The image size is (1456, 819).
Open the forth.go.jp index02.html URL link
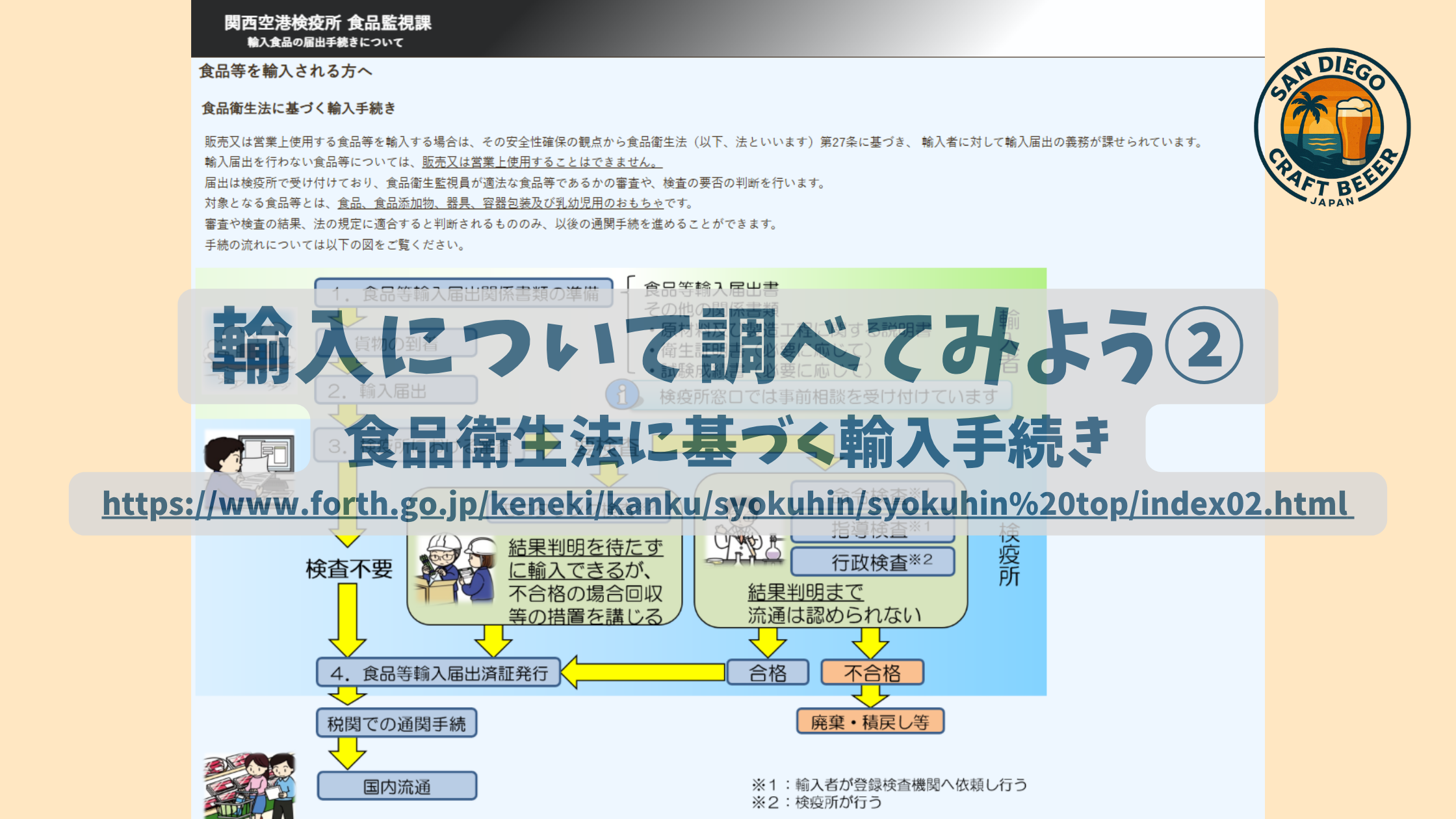(727, 503)
